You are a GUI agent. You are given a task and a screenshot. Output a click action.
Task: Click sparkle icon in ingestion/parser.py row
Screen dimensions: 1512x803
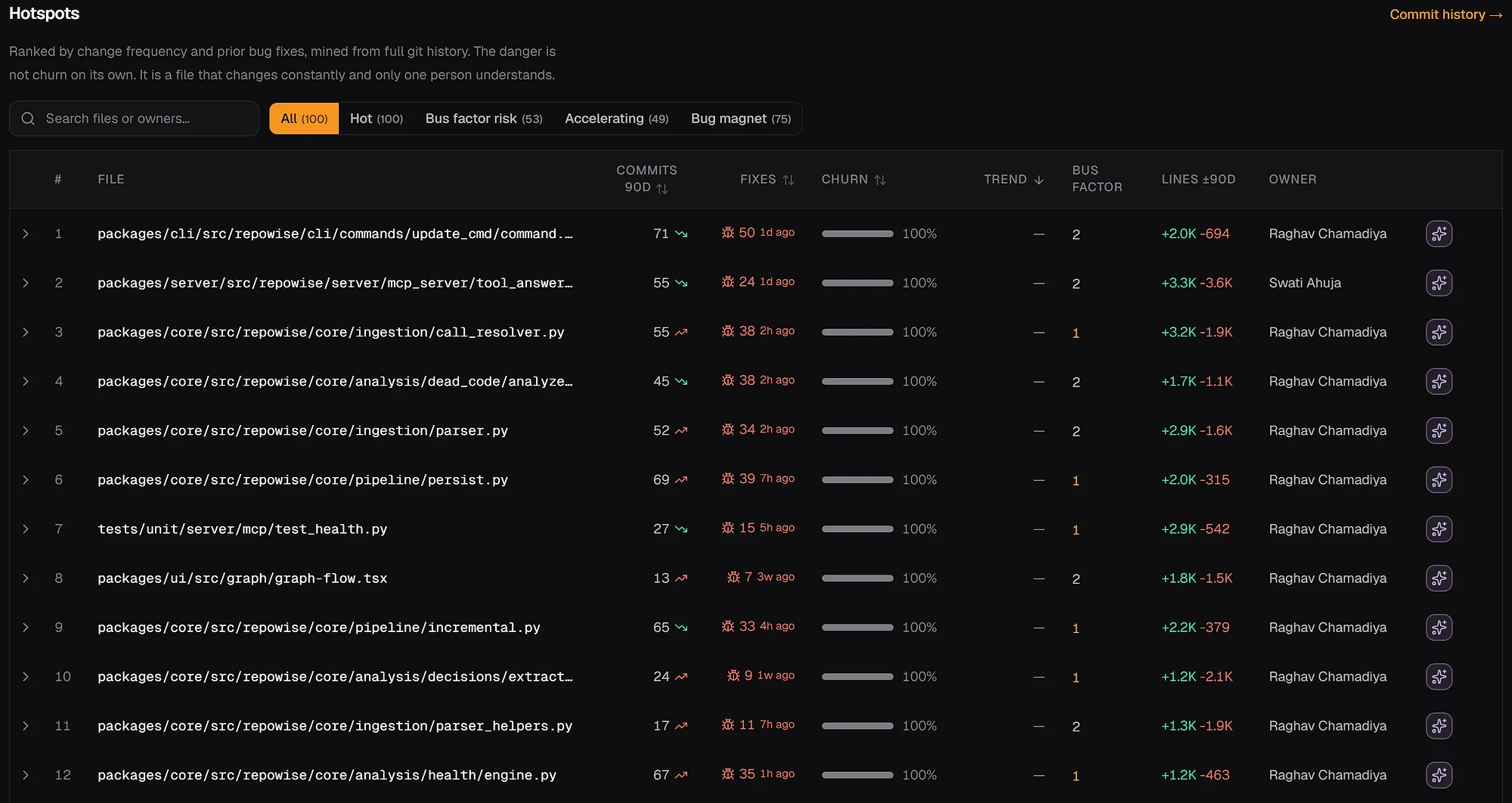click(x=1439, y=430)
